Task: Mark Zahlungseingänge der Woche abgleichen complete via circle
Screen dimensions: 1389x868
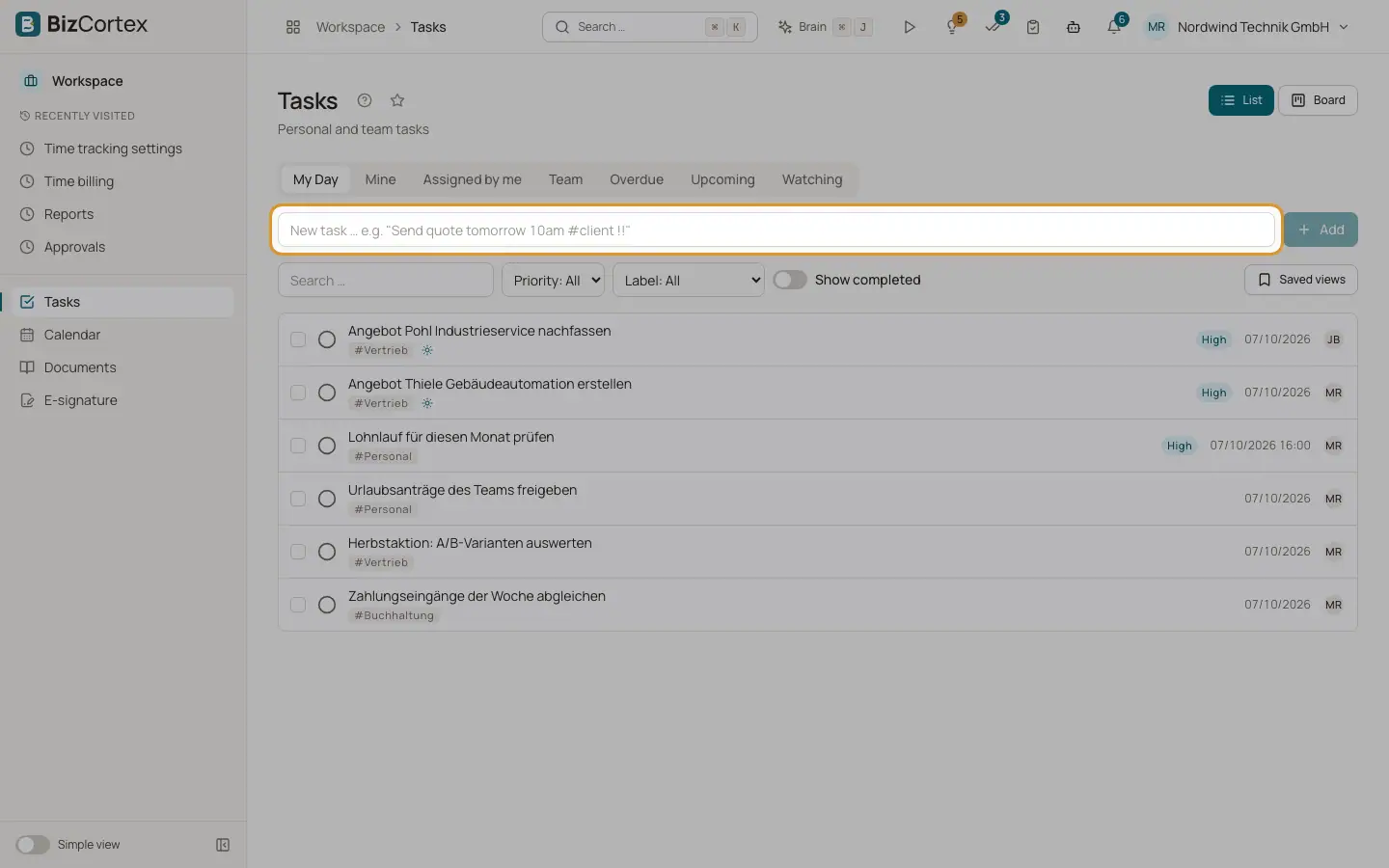Action: pyautogui.click(x=327, y=605)
